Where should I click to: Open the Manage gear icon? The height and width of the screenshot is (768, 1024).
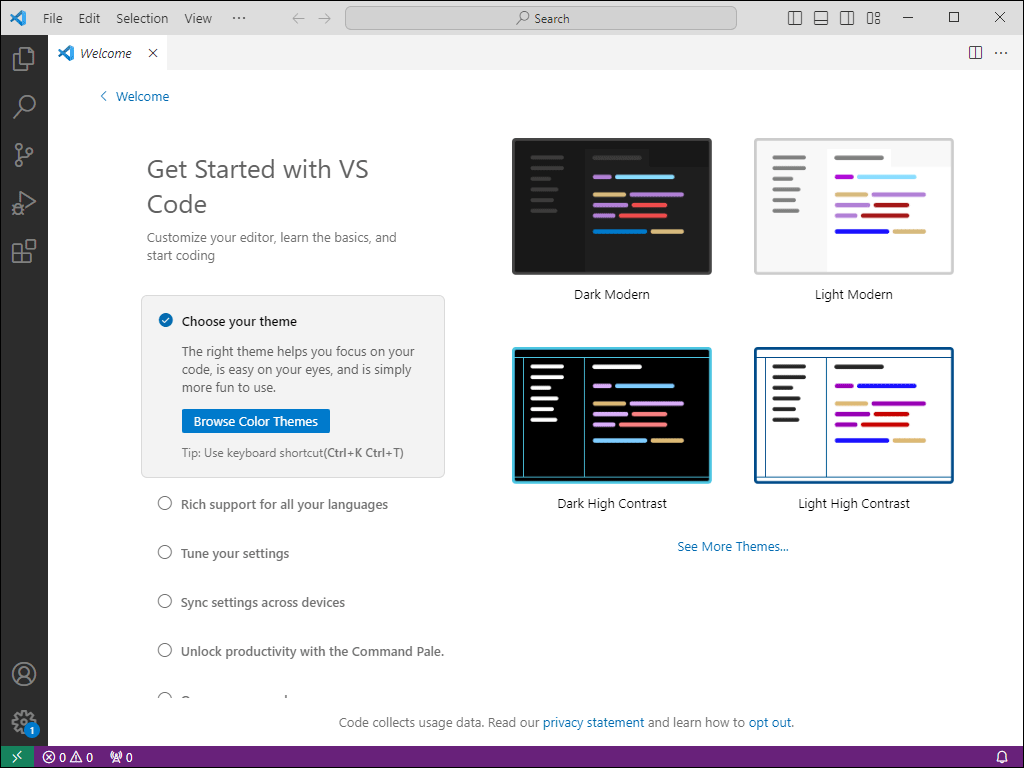[24, 722]
